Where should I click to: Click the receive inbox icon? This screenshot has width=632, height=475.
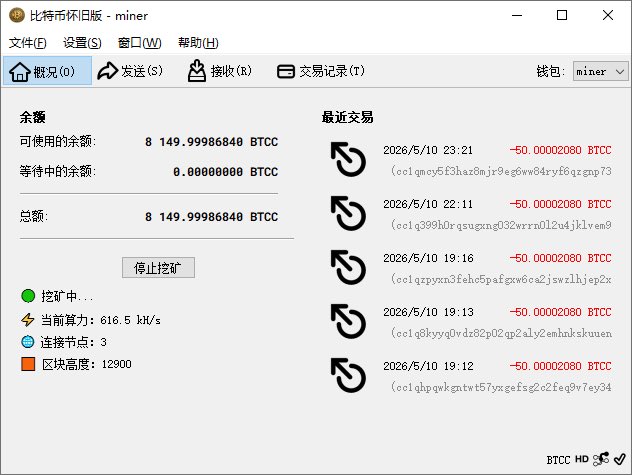[197, 71]
